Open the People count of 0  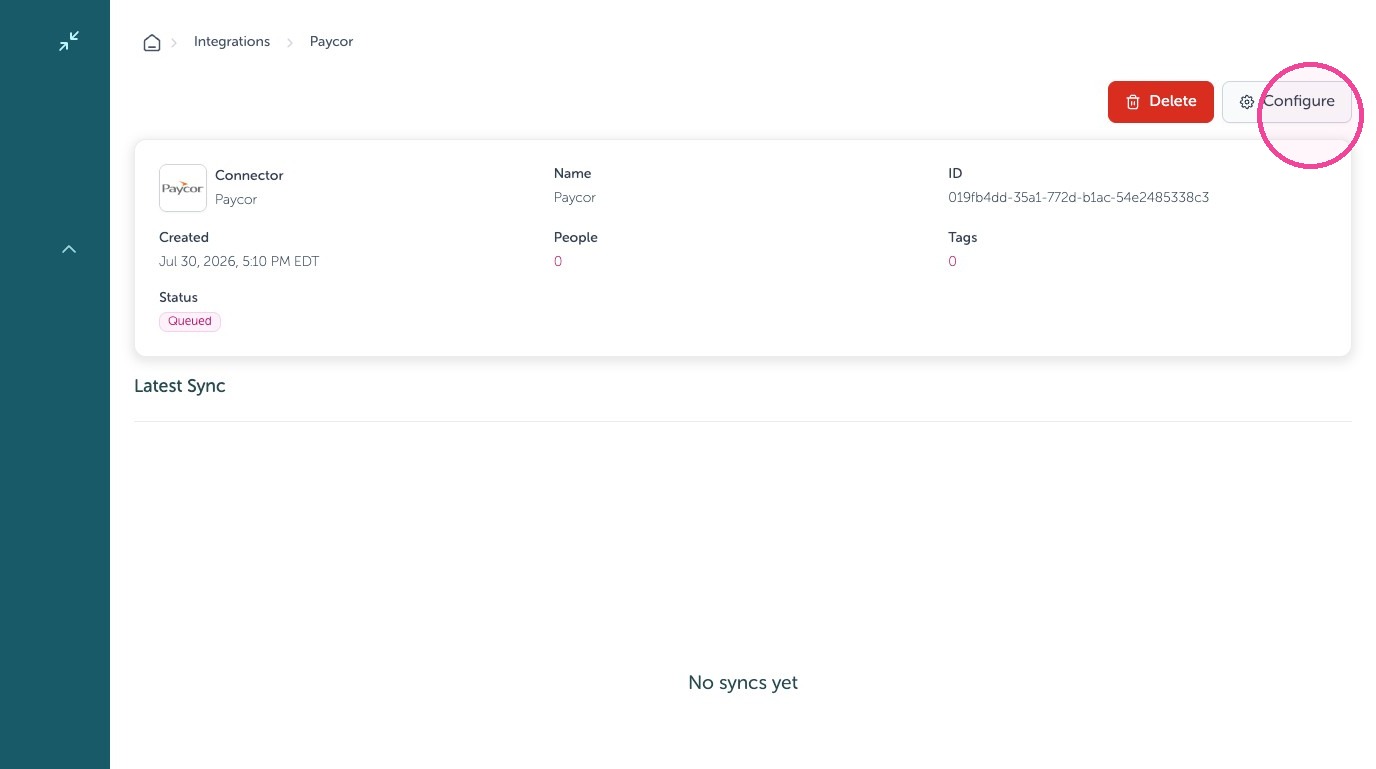[558, 262]
